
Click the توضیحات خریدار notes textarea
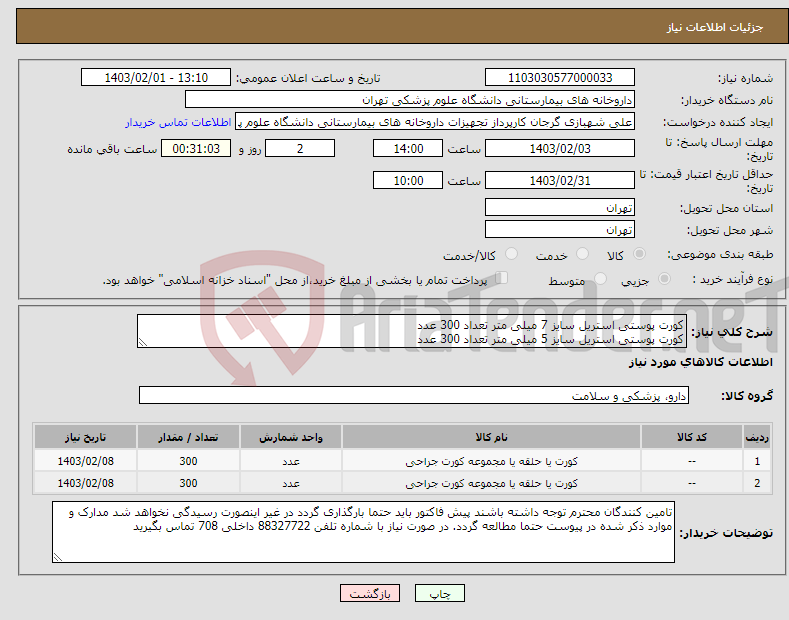click(363, 532)
